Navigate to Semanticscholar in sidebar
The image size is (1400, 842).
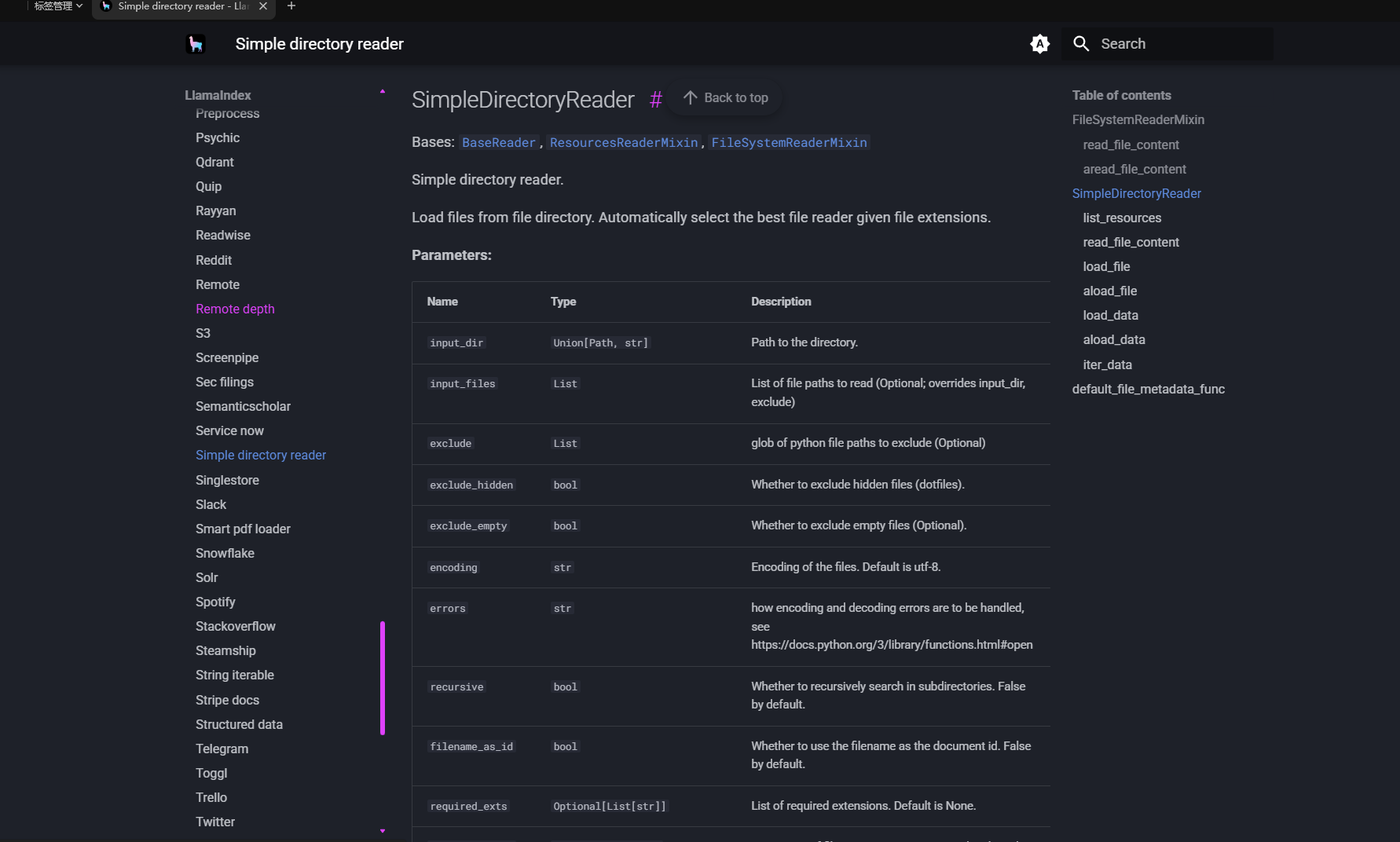click(243, 406)
